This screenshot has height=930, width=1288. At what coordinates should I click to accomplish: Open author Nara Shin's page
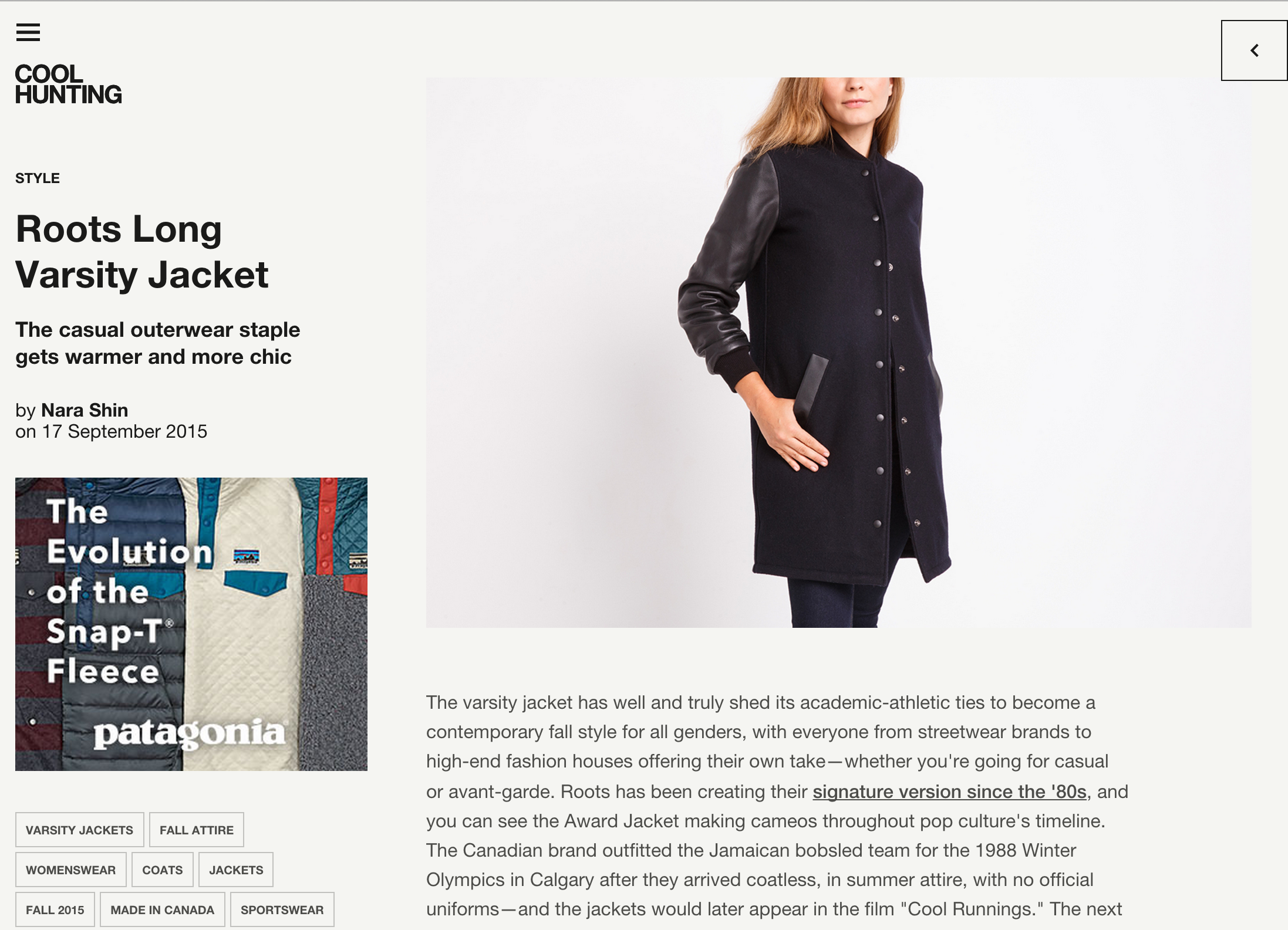(85, 410)
